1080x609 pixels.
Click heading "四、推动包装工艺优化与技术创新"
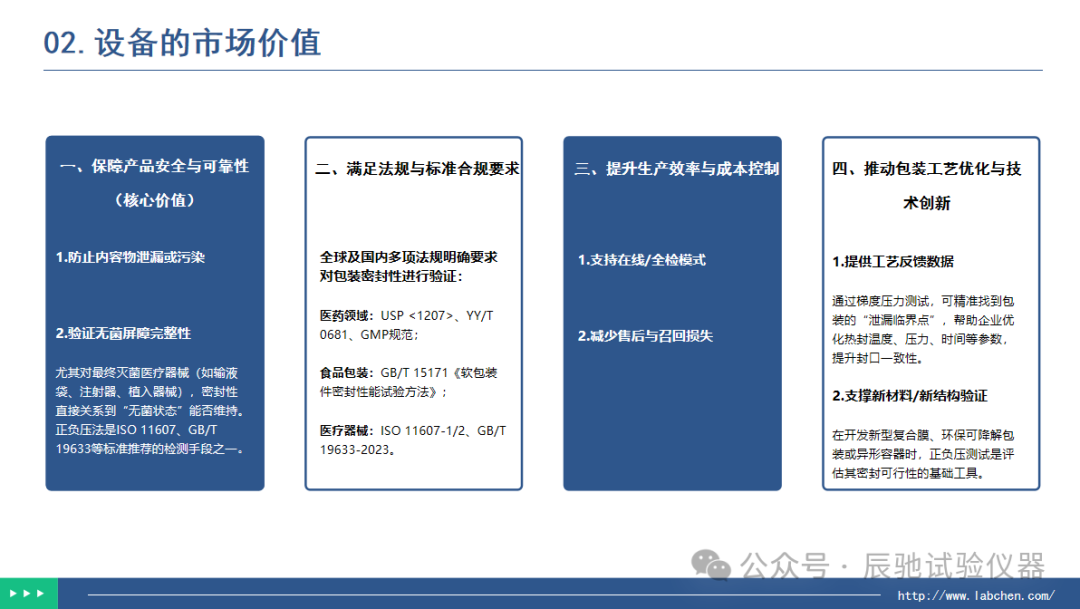click(x=926, y=186)
